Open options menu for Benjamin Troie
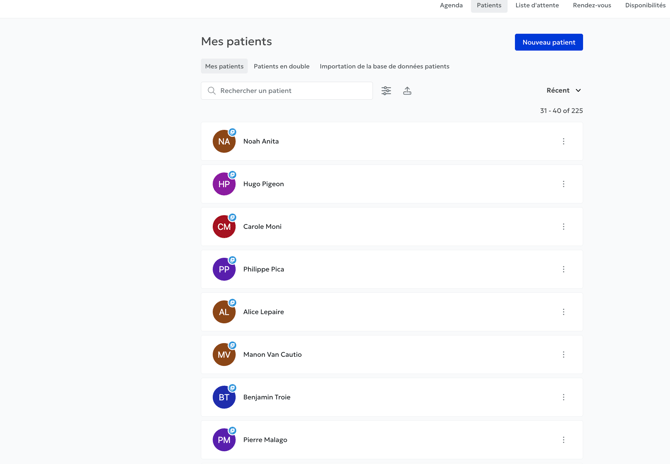 (563, 397)
